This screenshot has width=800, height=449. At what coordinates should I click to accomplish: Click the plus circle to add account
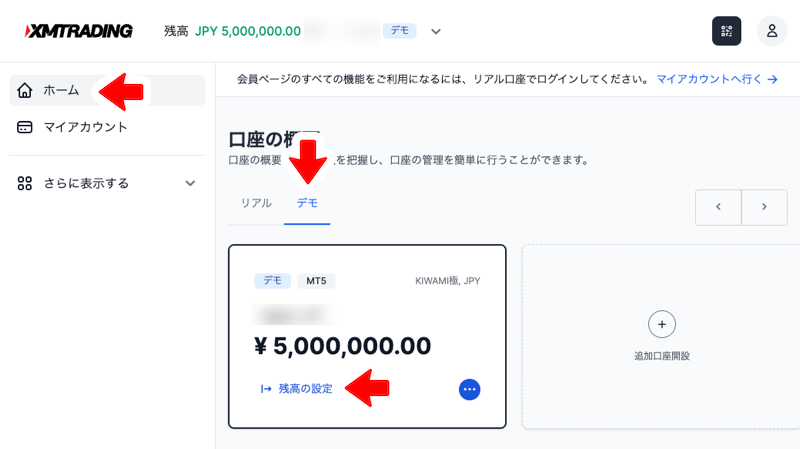[662, 324]
